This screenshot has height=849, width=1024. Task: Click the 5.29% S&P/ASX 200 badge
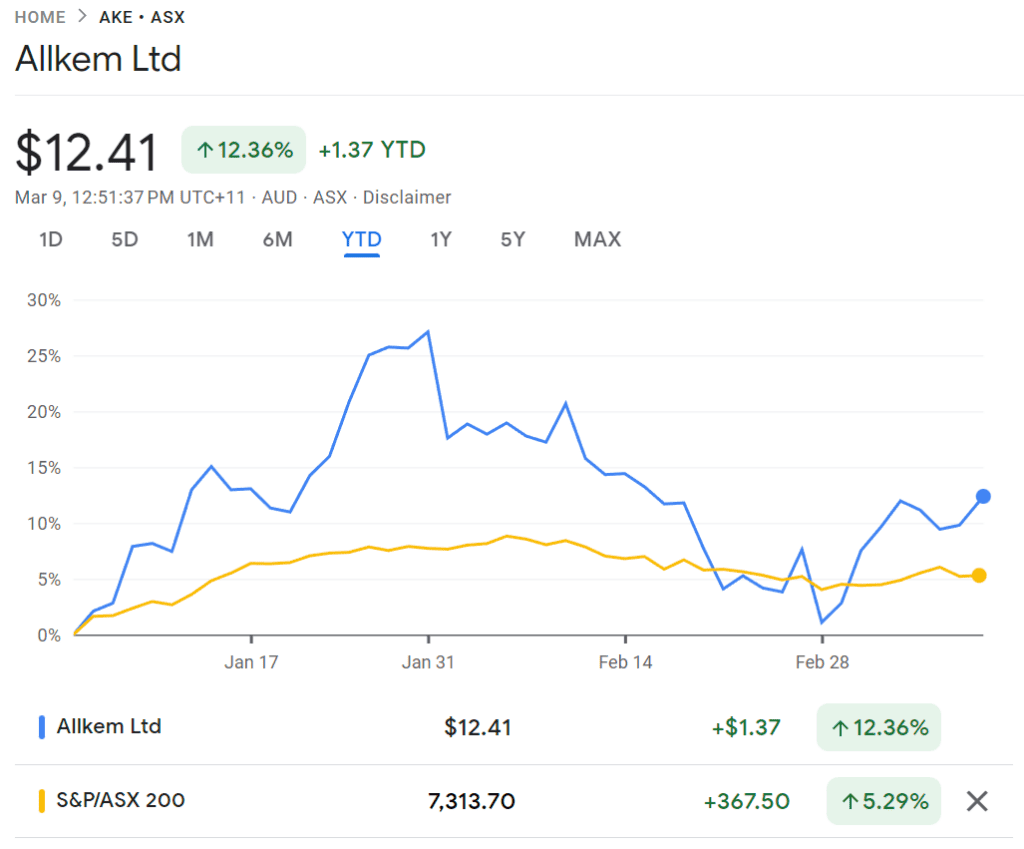pyautogui.click(x=884, y=801)
